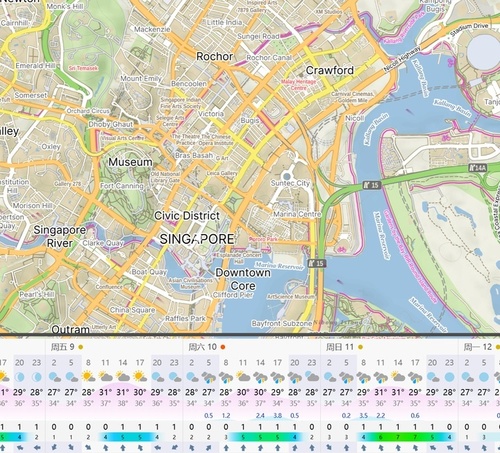Click the Civic District map label
Viewport: 500px width, 453px height.
(187, 216)
